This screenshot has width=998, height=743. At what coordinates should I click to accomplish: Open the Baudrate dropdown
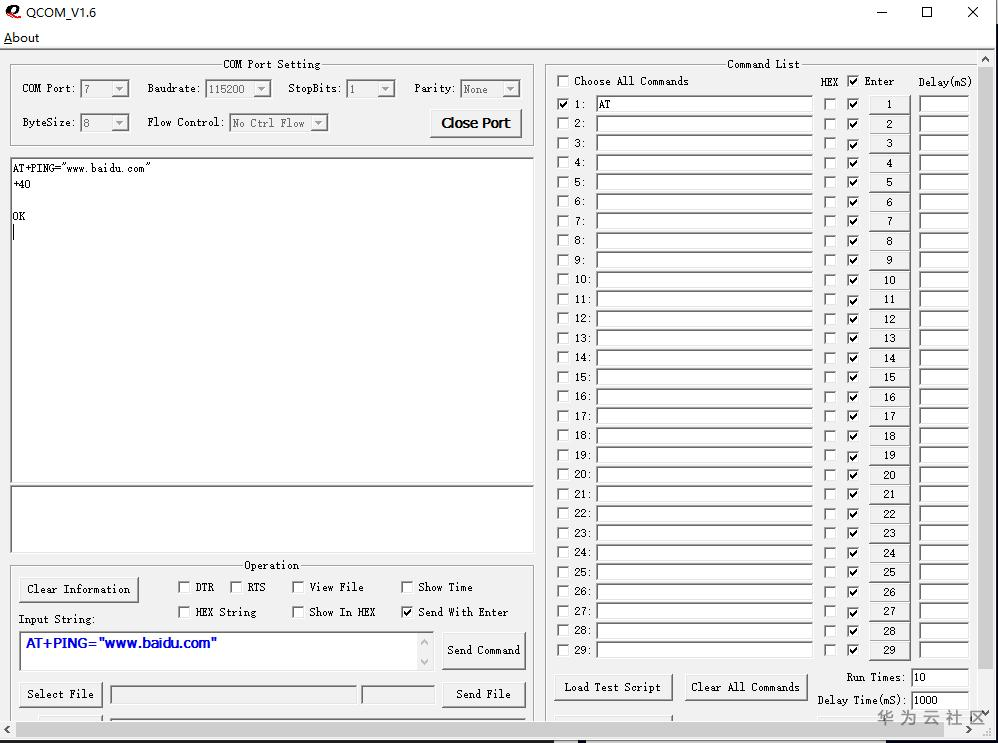(262, 89)
